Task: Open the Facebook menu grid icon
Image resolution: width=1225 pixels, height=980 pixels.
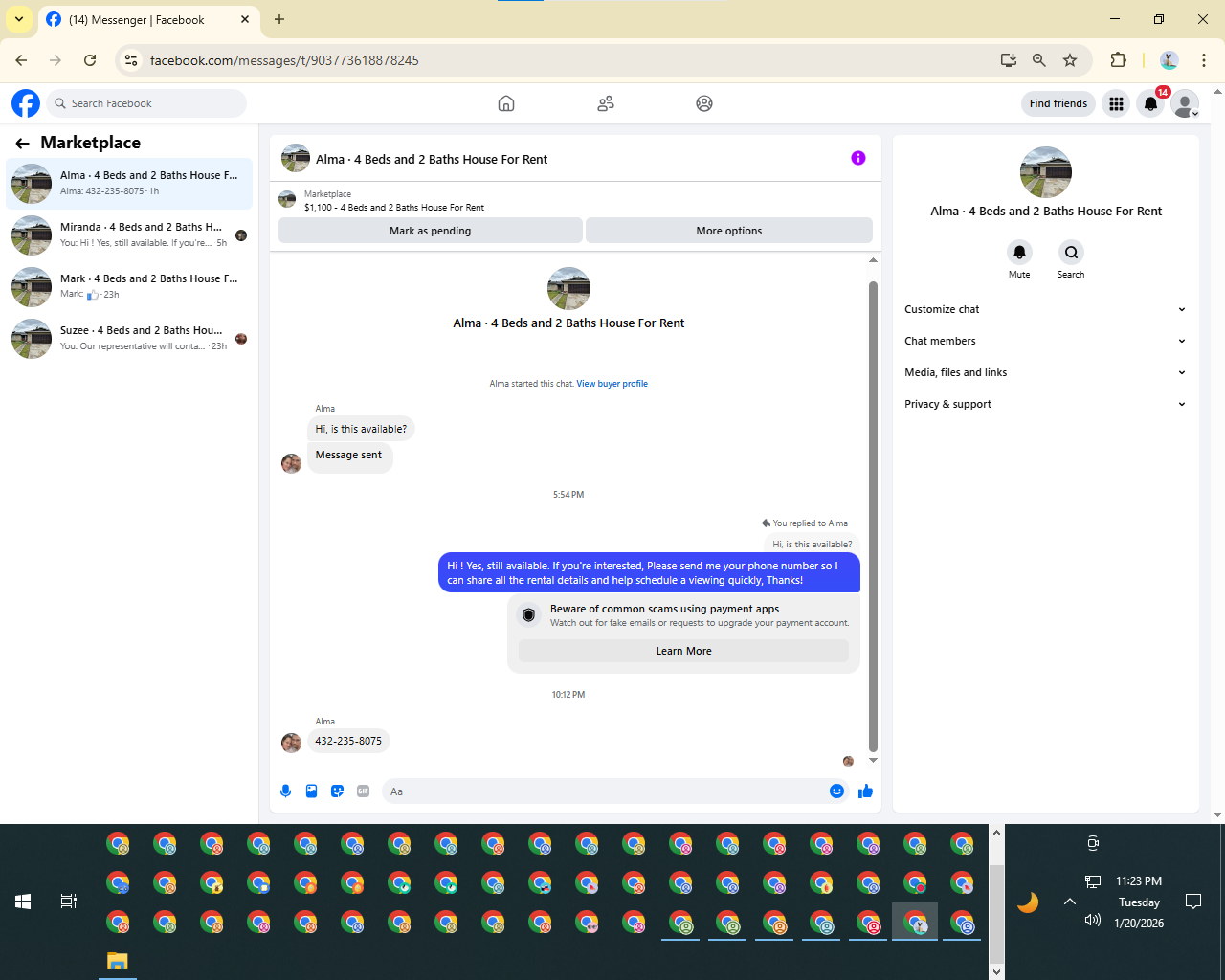Action: (1116, 103)
